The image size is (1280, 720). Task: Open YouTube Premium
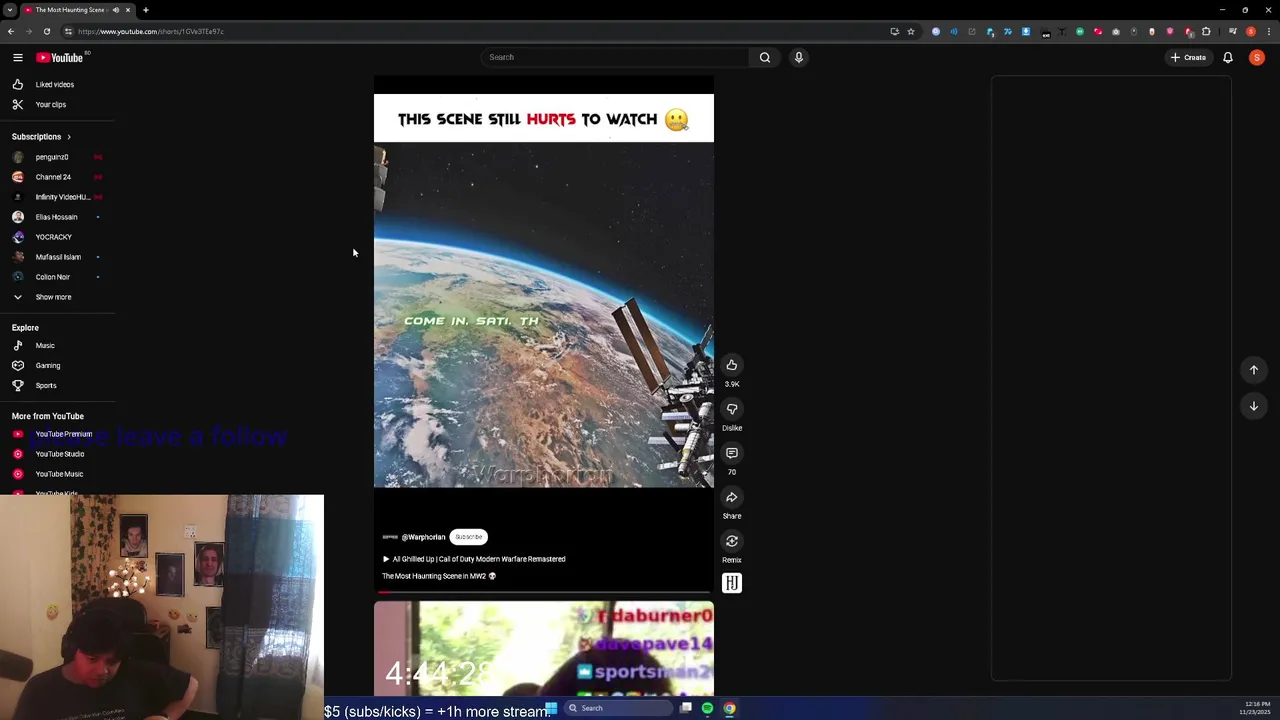click(64, 434)
